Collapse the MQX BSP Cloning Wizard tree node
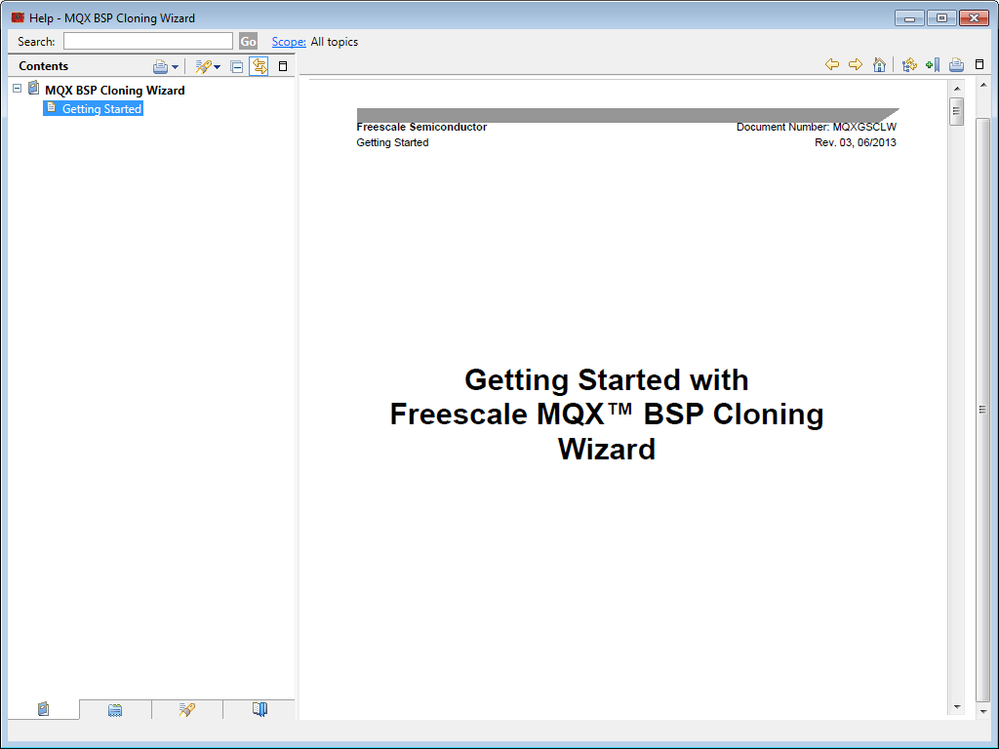Screen dimensions: 999x749 (x=17, y=89)
